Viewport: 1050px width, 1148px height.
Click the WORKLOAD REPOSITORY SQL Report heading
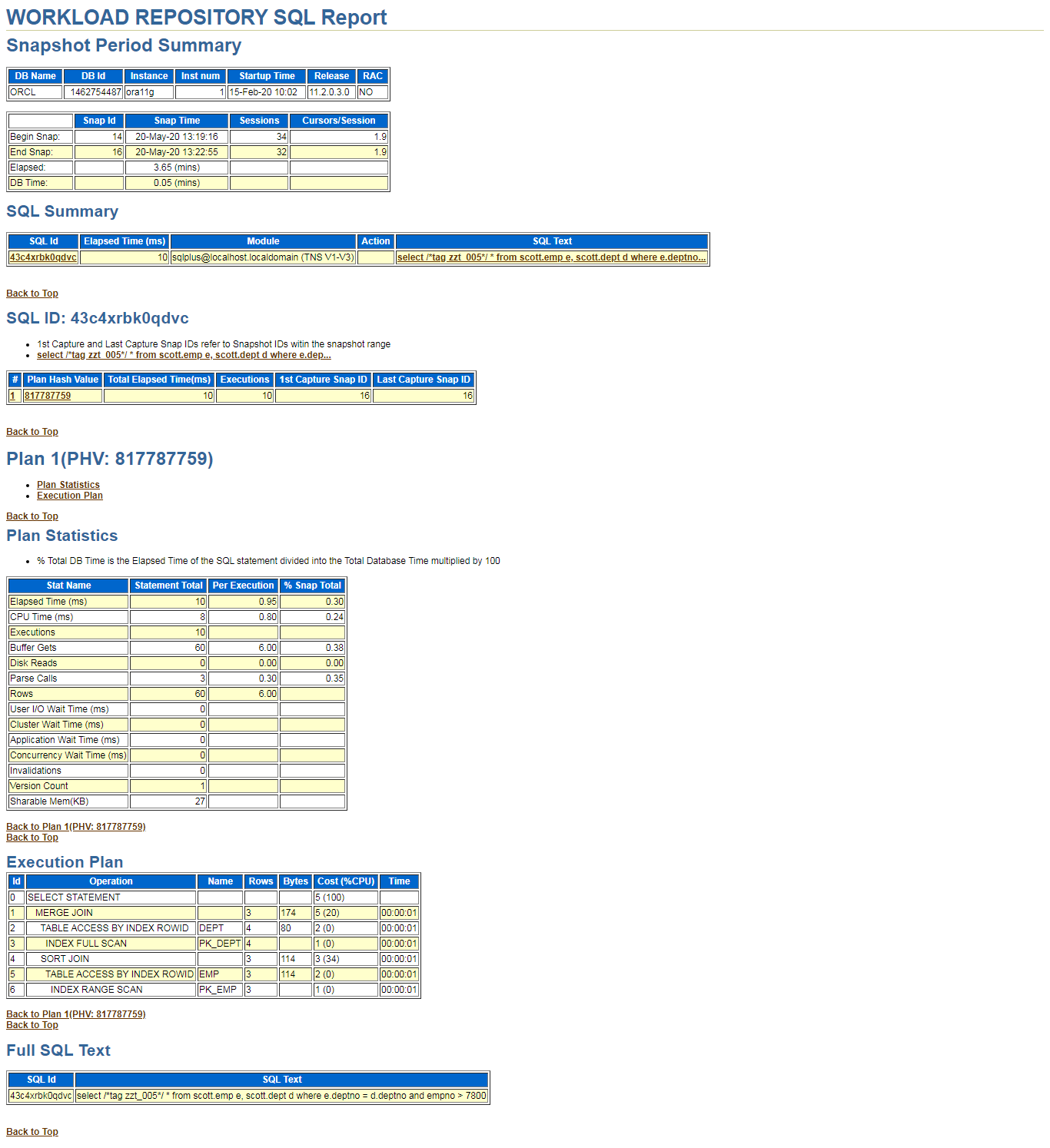[x=196, y=17]
